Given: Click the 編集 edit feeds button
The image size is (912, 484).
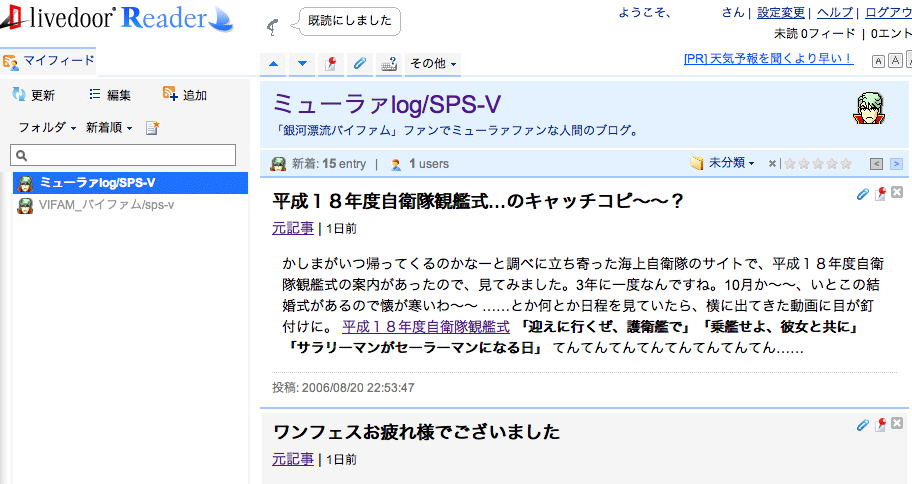Looking at the screenshot, I should tap(110, 95).
